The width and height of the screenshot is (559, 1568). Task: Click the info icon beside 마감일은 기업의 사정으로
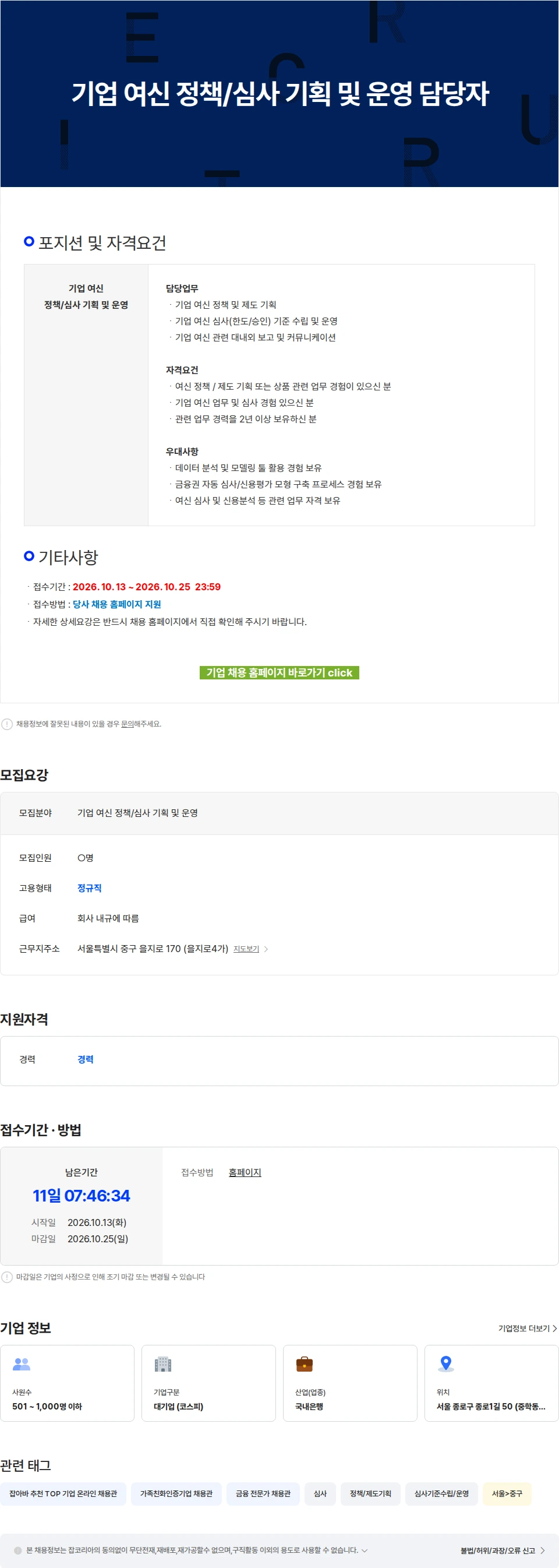tap(6, 1277)
